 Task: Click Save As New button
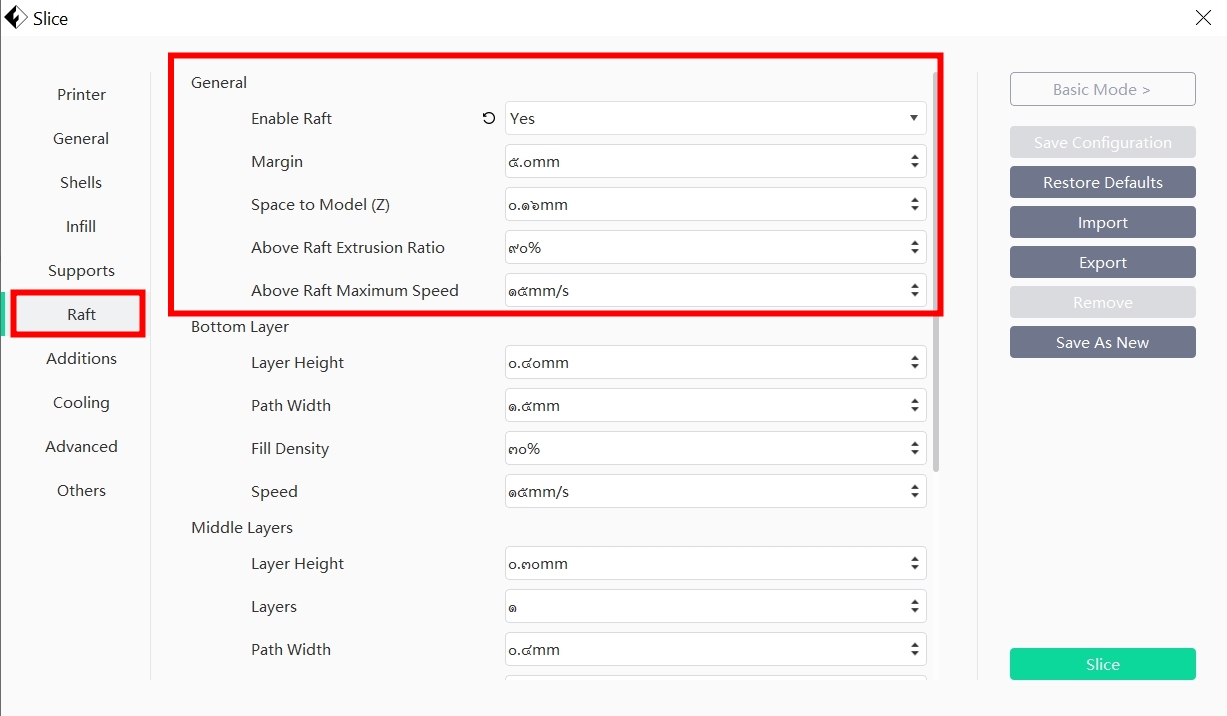pyautogui.click(x=1102, y=342)
